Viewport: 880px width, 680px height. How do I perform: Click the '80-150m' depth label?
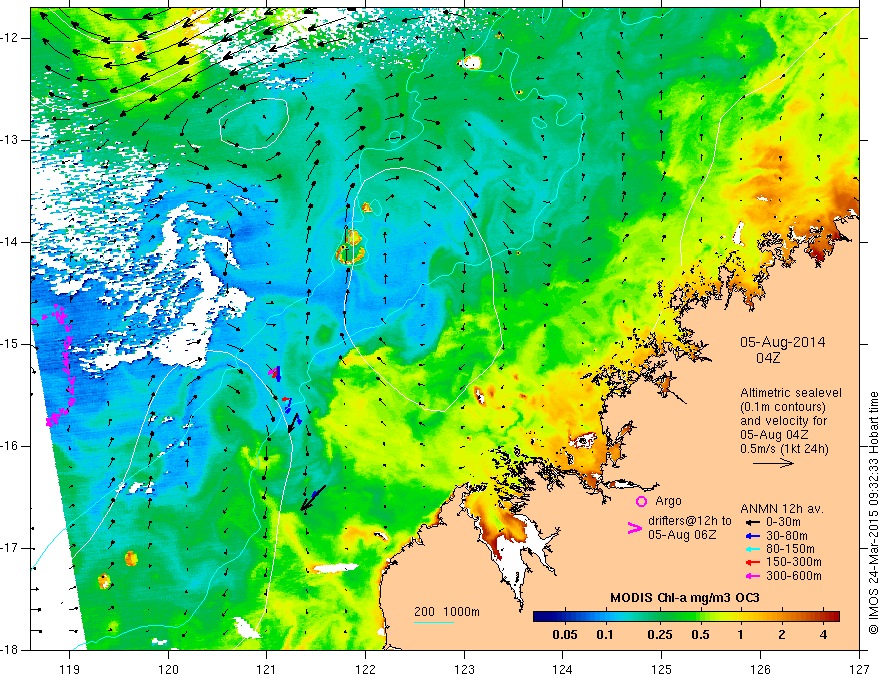tap(791, 549)
